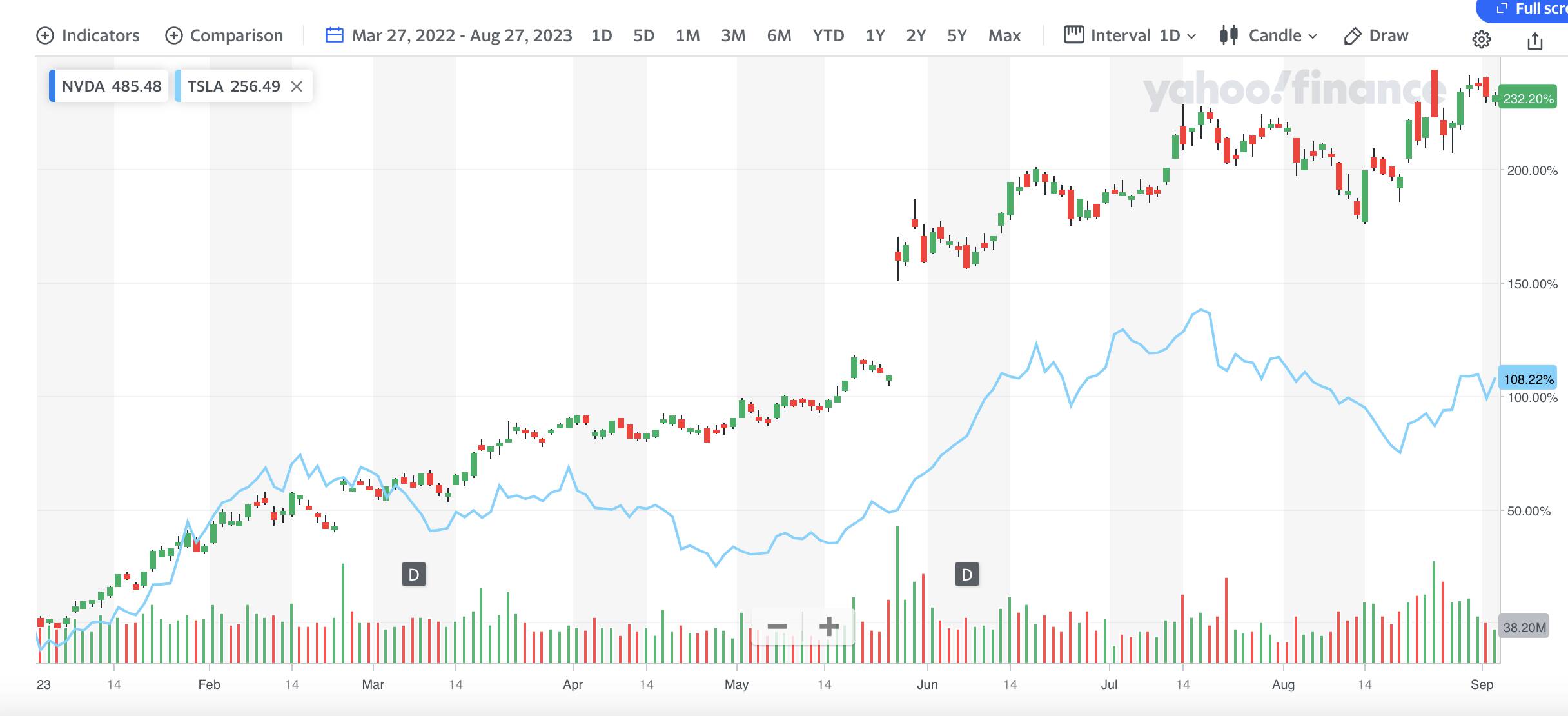Click the Comparison button
The image size is (1568, 716).
tap(224, 35)
